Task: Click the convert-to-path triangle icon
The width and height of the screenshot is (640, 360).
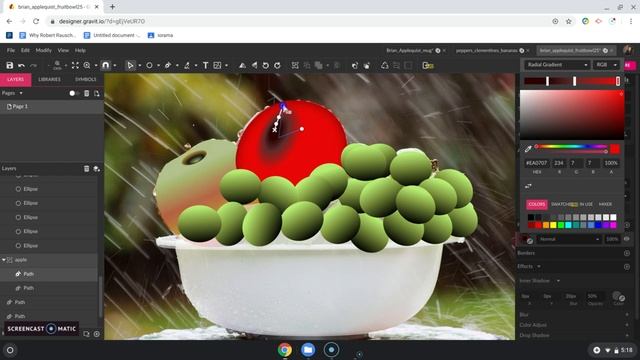Action: pyautogui.click(x=384, y=65)
